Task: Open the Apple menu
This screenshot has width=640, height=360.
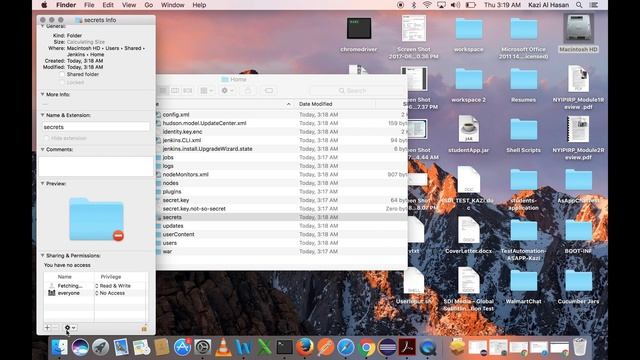Action: click(44, 5)
